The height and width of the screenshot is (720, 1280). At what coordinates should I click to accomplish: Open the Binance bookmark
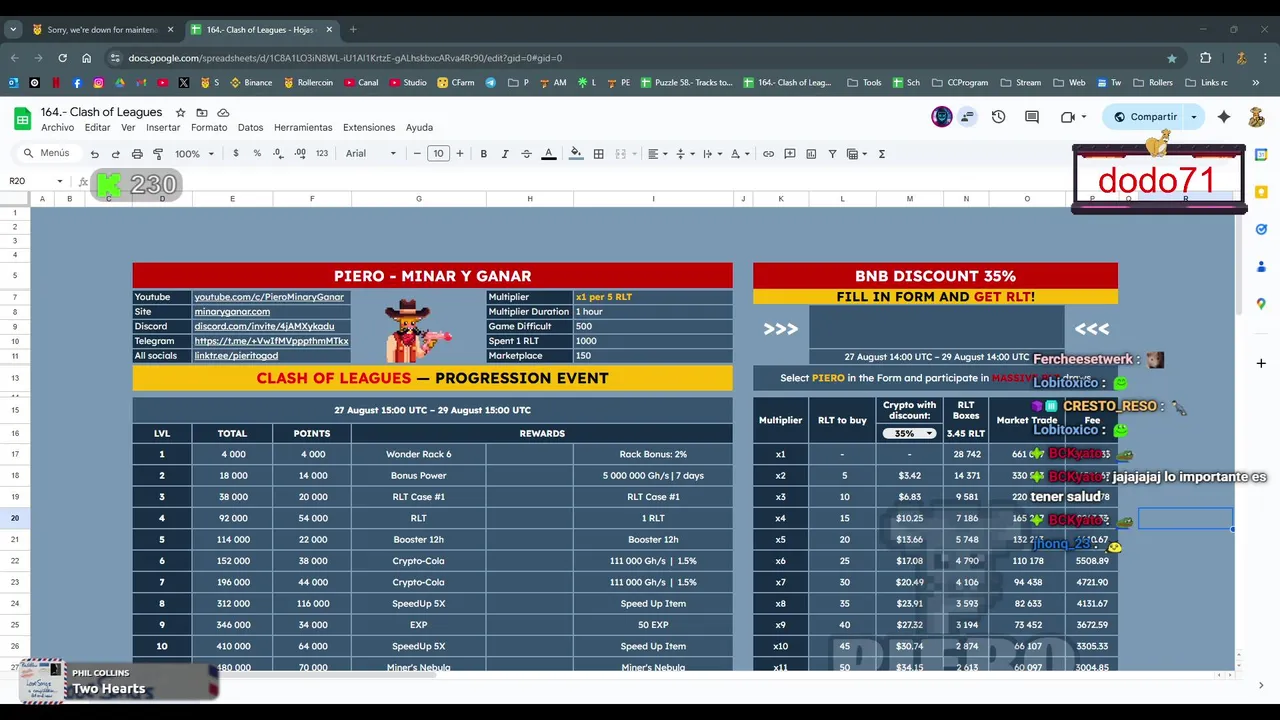tap(251, 83)
